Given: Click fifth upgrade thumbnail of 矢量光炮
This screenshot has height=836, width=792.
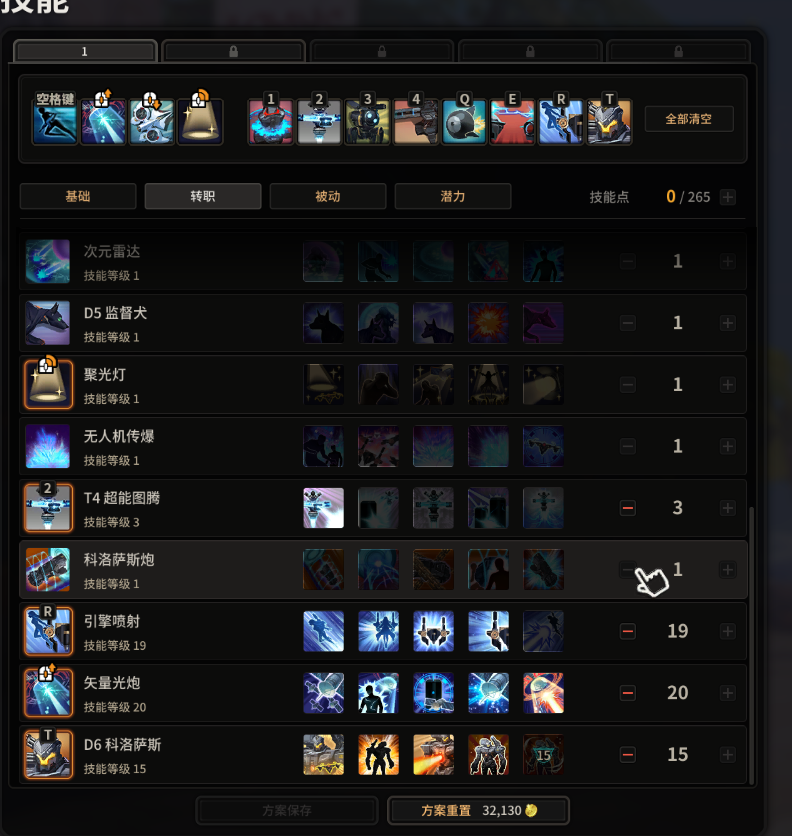Looking at the screenshot, I should (543, 693).
